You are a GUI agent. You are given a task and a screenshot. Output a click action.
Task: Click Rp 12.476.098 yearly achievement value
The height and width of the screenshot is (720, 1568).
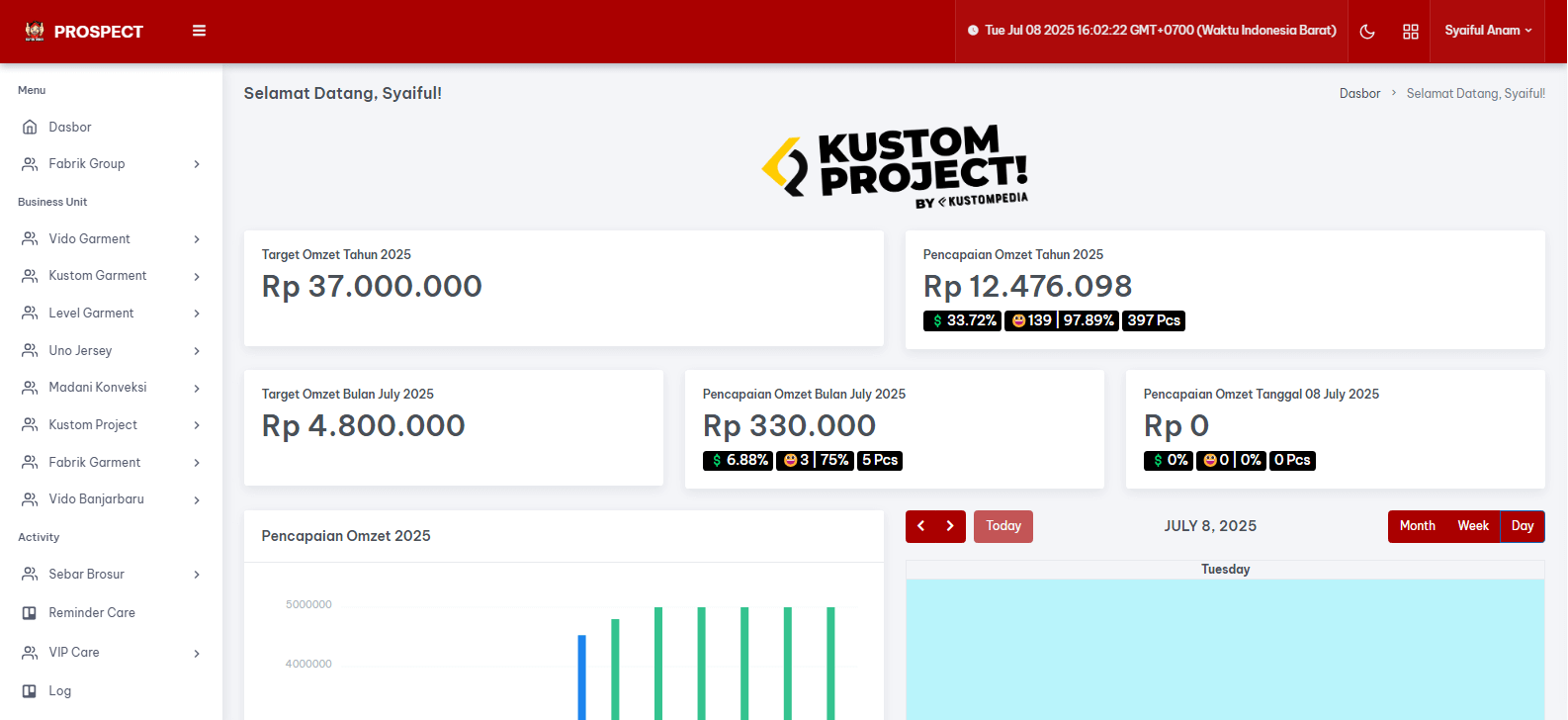(x=1027, y=287)
